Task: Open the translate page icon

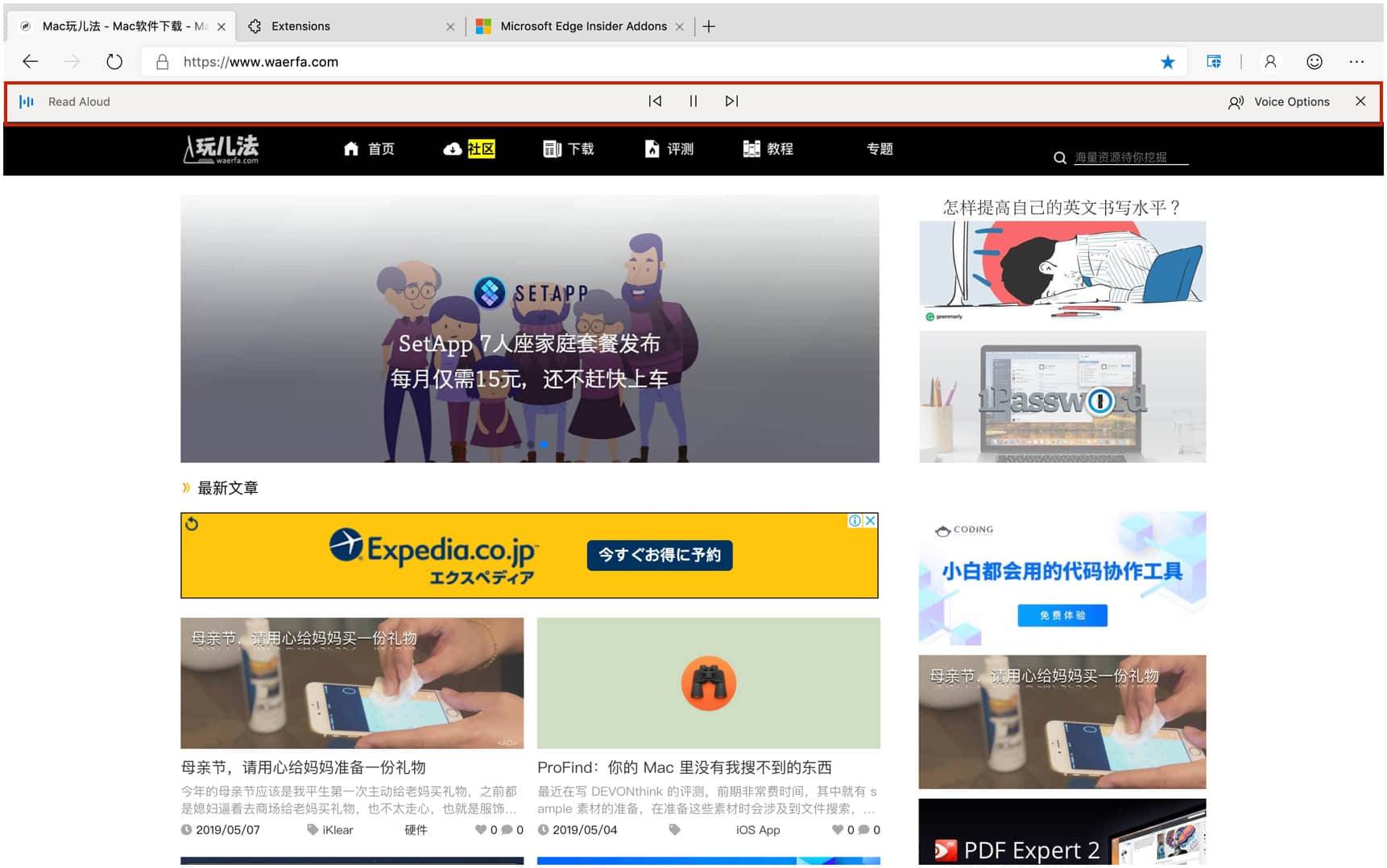Action: pyautogui.click(x=1213, y=62)
